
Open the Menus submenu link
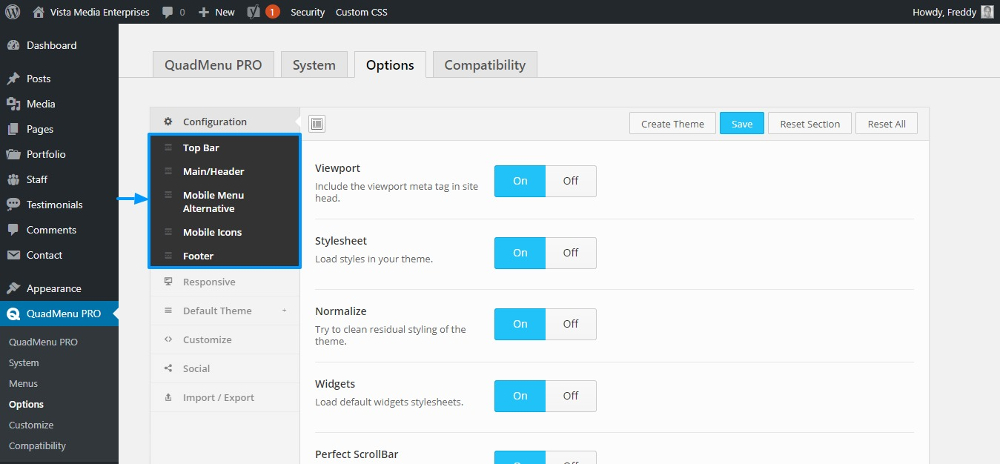23,384
